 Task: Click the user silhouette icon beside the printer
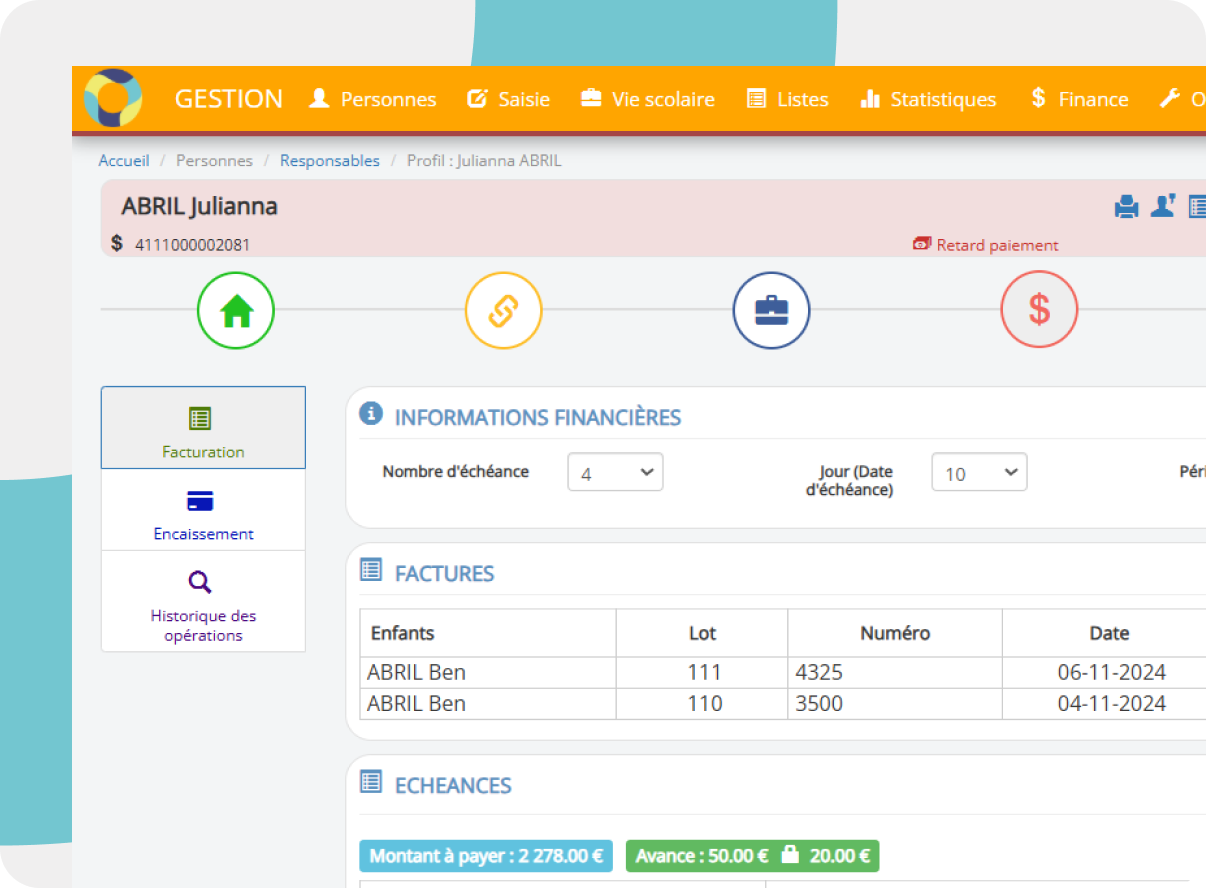[1163, 206]
